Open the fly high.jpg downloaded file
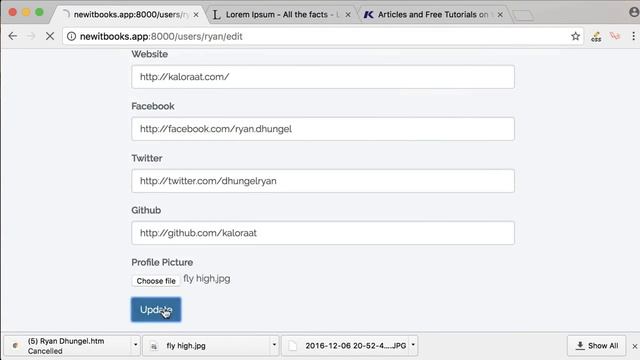The width and height of the screenshot is (640, 360). [x=206, y=346]
